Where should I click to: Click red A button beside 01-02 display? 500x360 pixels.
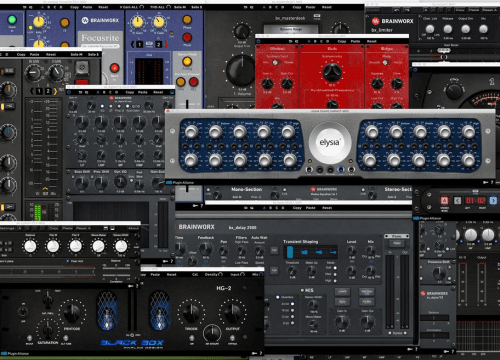444,200
